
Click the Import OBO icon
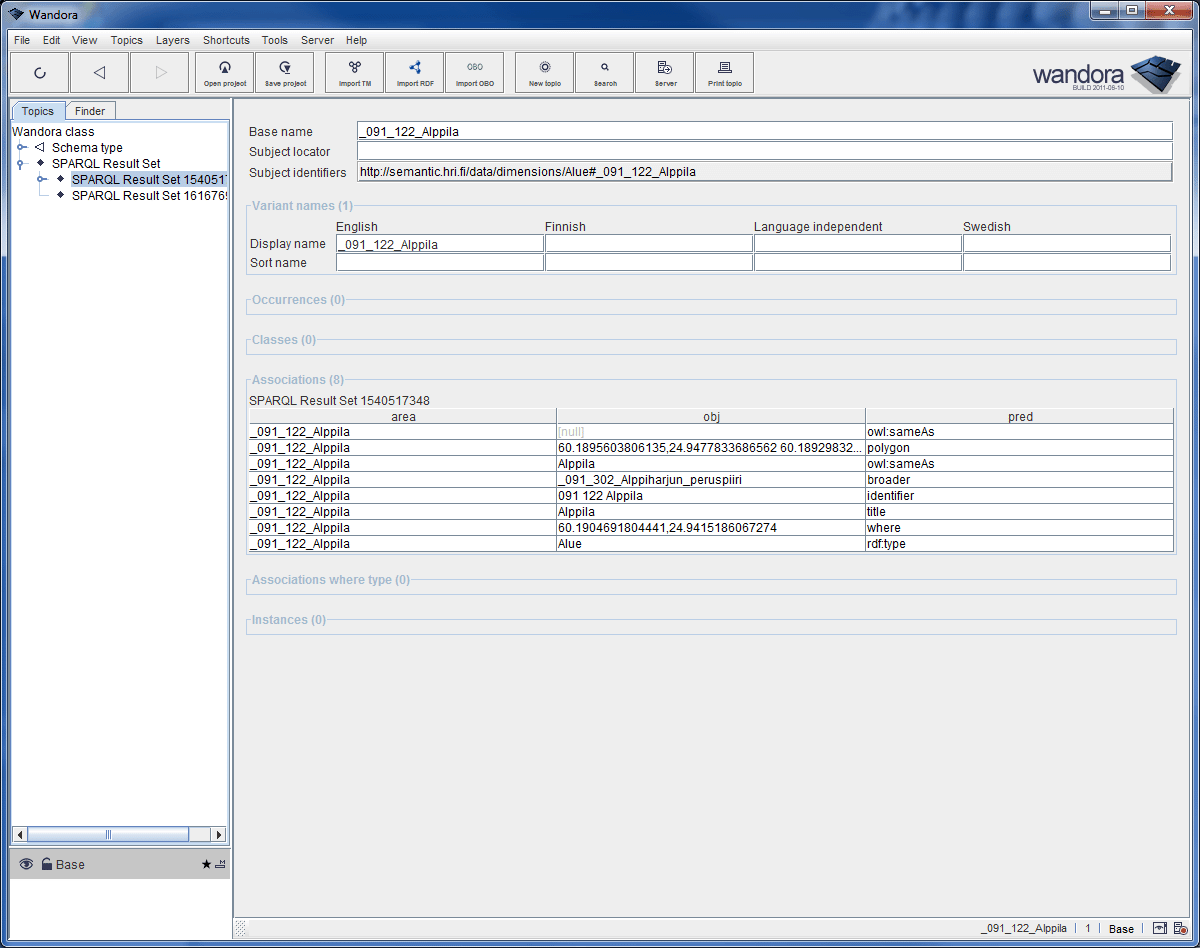tap(475, 72)
